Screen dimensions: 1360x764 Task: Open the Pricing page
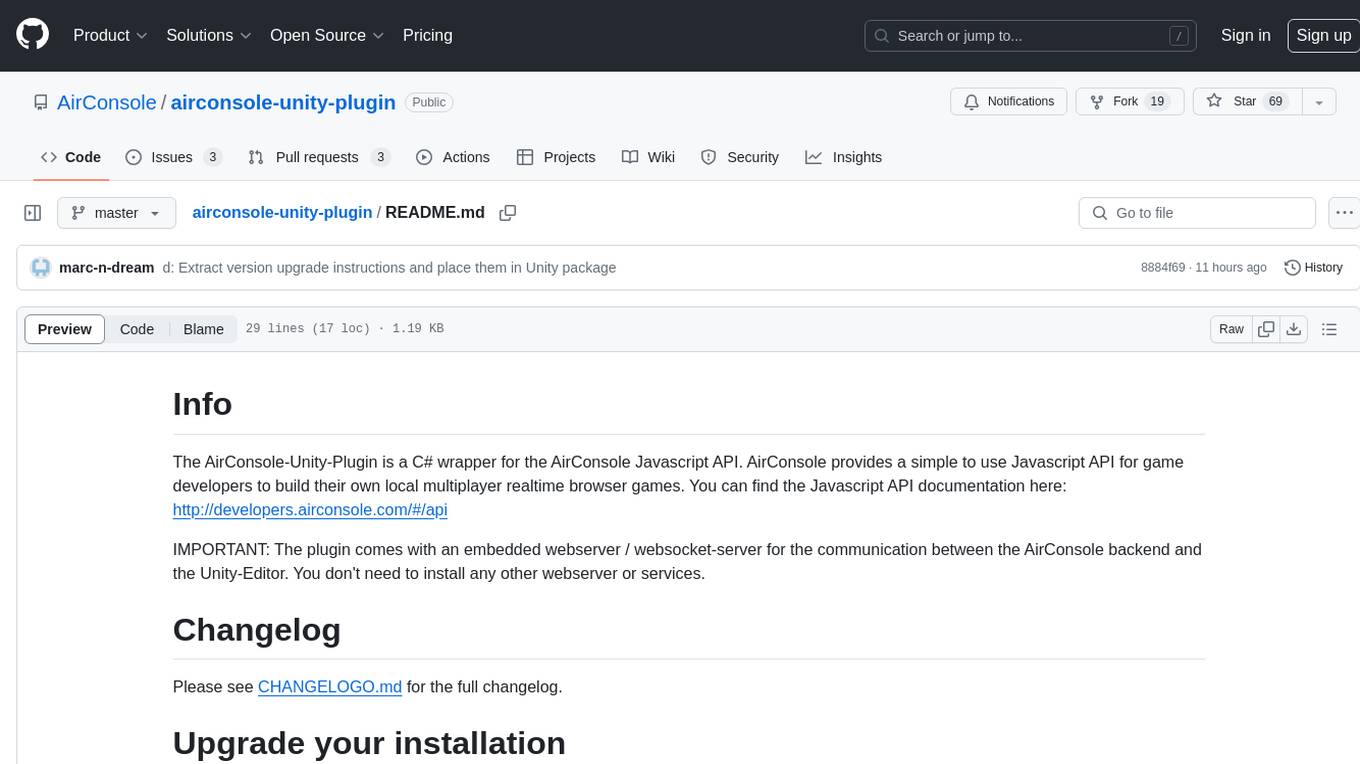pos(427,35)
